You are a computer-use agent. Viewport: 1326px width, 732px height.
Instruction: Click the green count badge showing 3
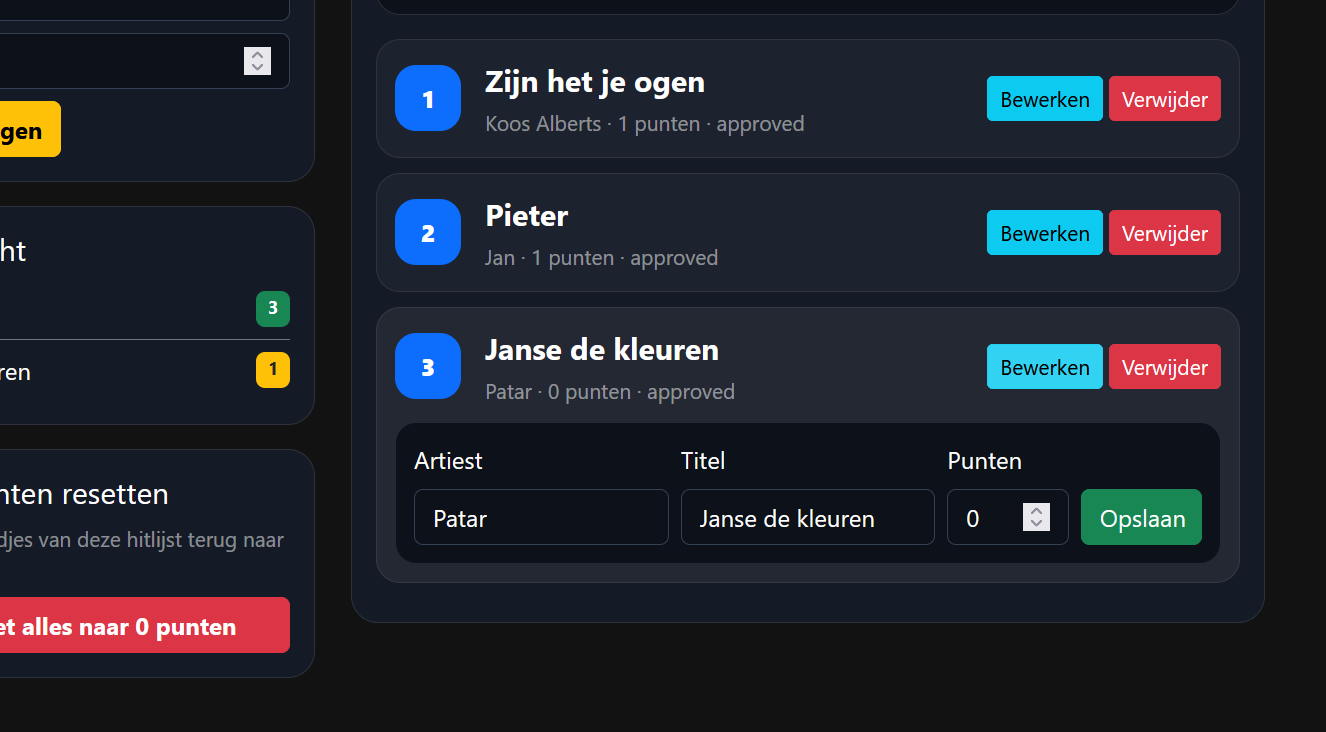click(273, 309)
